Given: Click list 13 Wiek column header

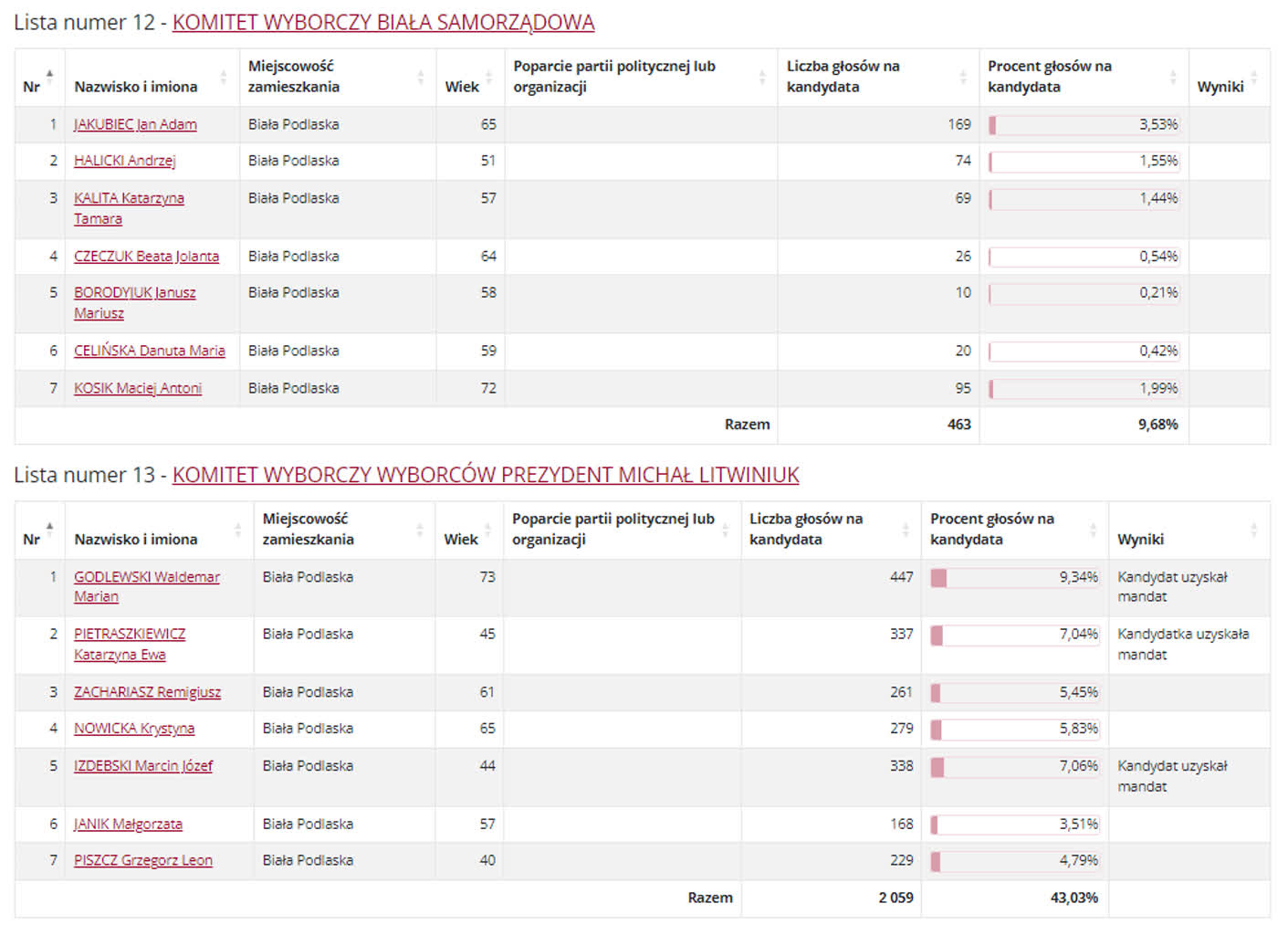Looking at the screenshot, I should (461, 539).
